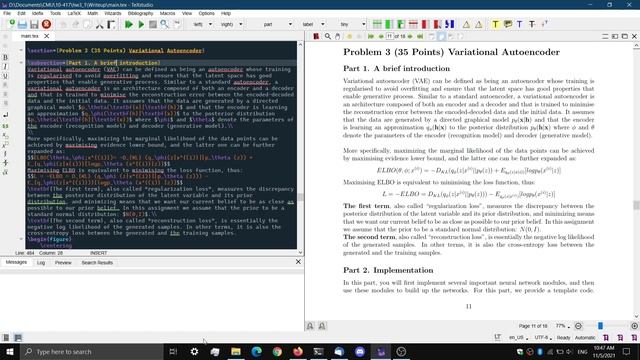This screenshot has height=360, width=640.
Task: Click the blue T toolbar icon
Action: point(520,24)
